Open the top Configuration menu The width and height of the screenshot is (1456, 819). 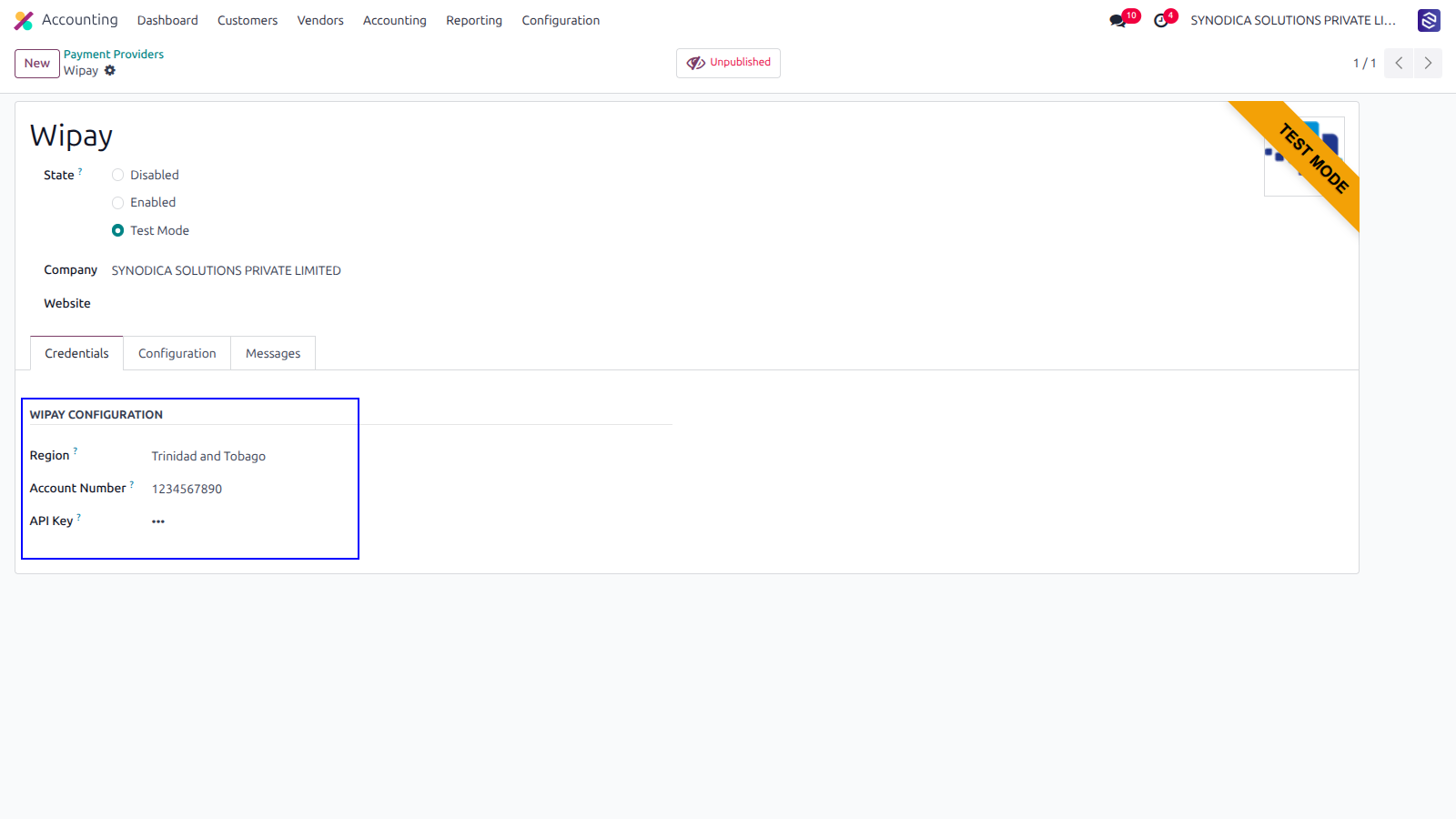point(561,20)
